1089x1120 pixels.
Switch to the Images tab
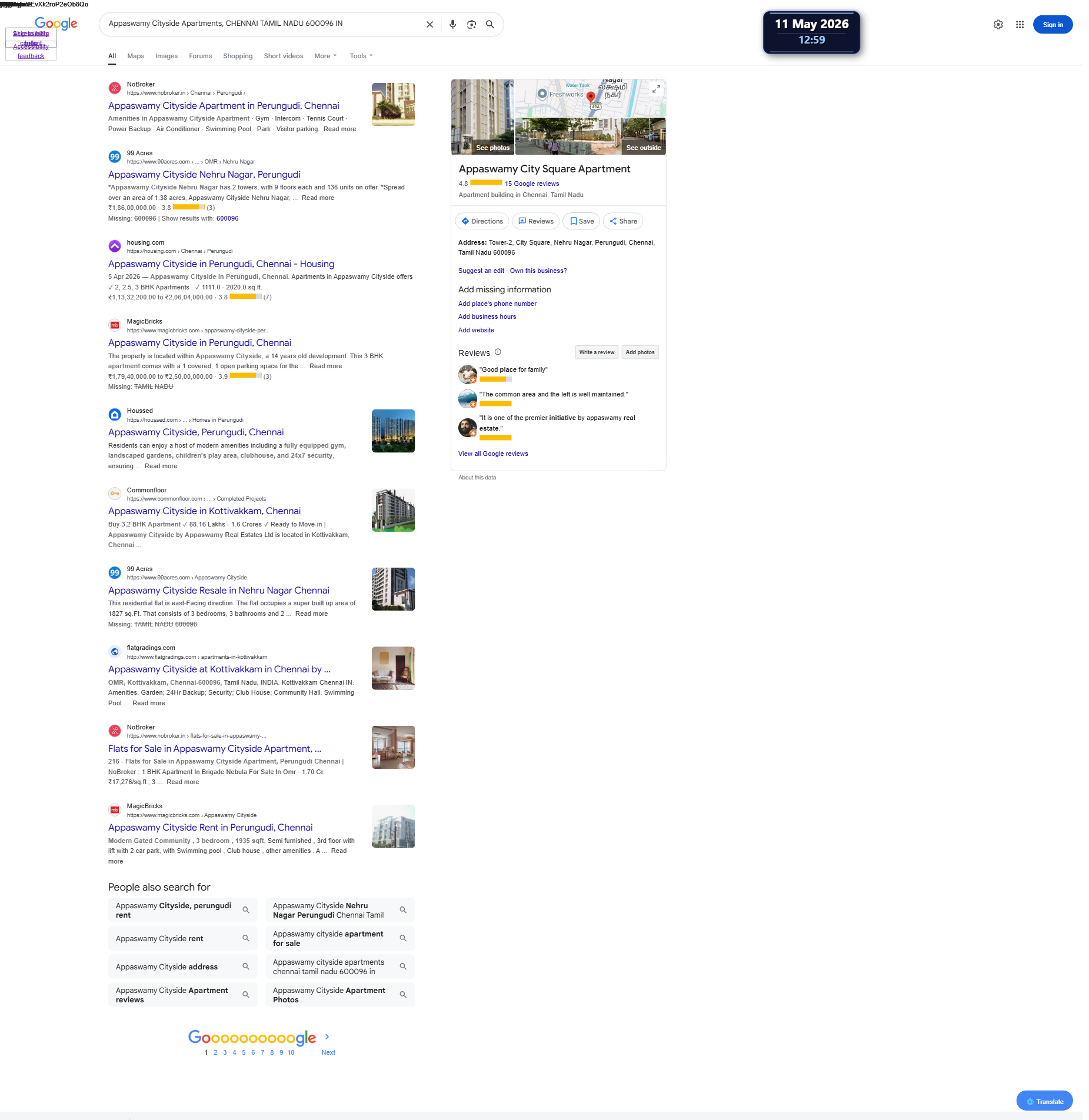click(x=166, y=56)
